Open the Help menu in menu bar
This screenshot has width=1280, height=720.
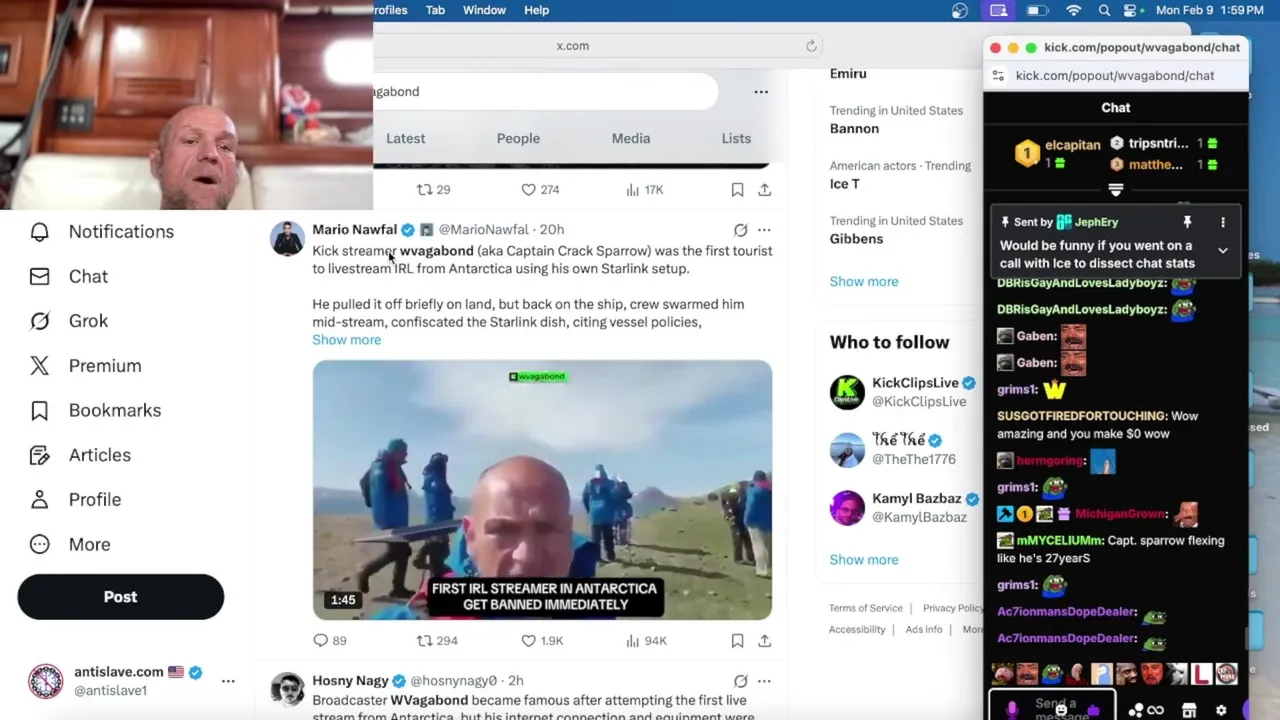pyautogui.click(x=536, y=10)
